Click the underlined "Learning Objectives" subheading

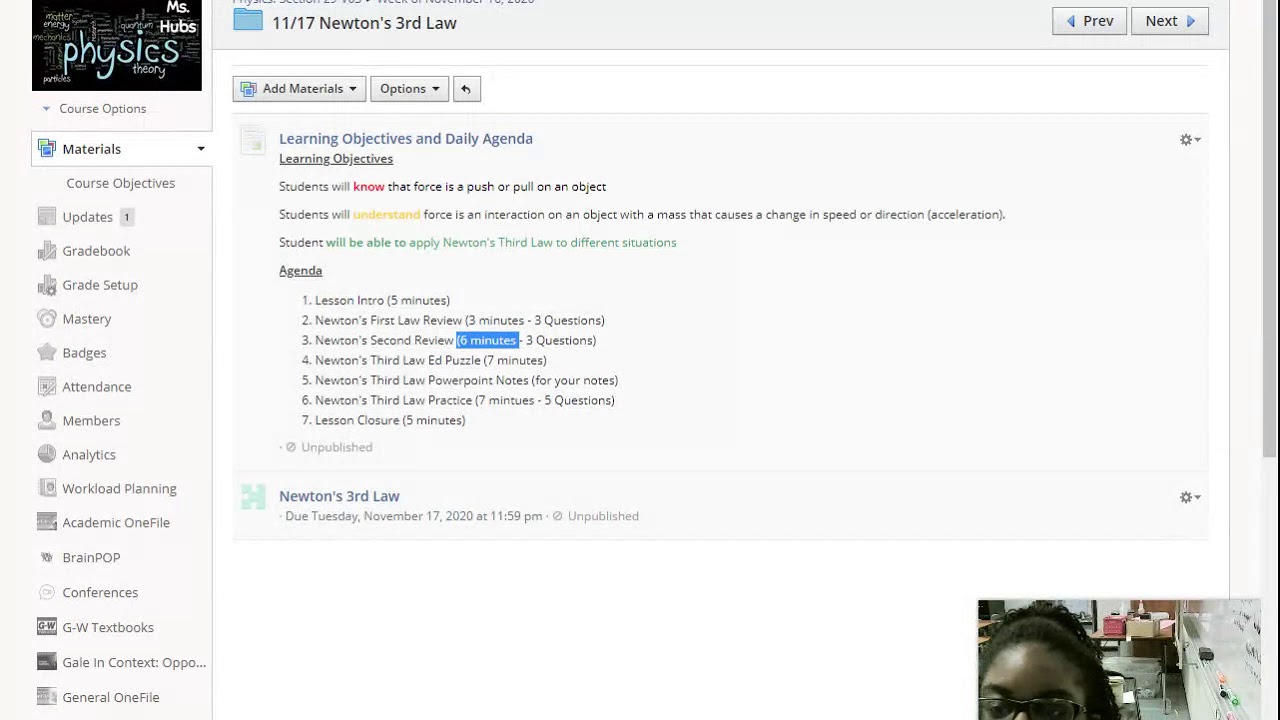336,159
